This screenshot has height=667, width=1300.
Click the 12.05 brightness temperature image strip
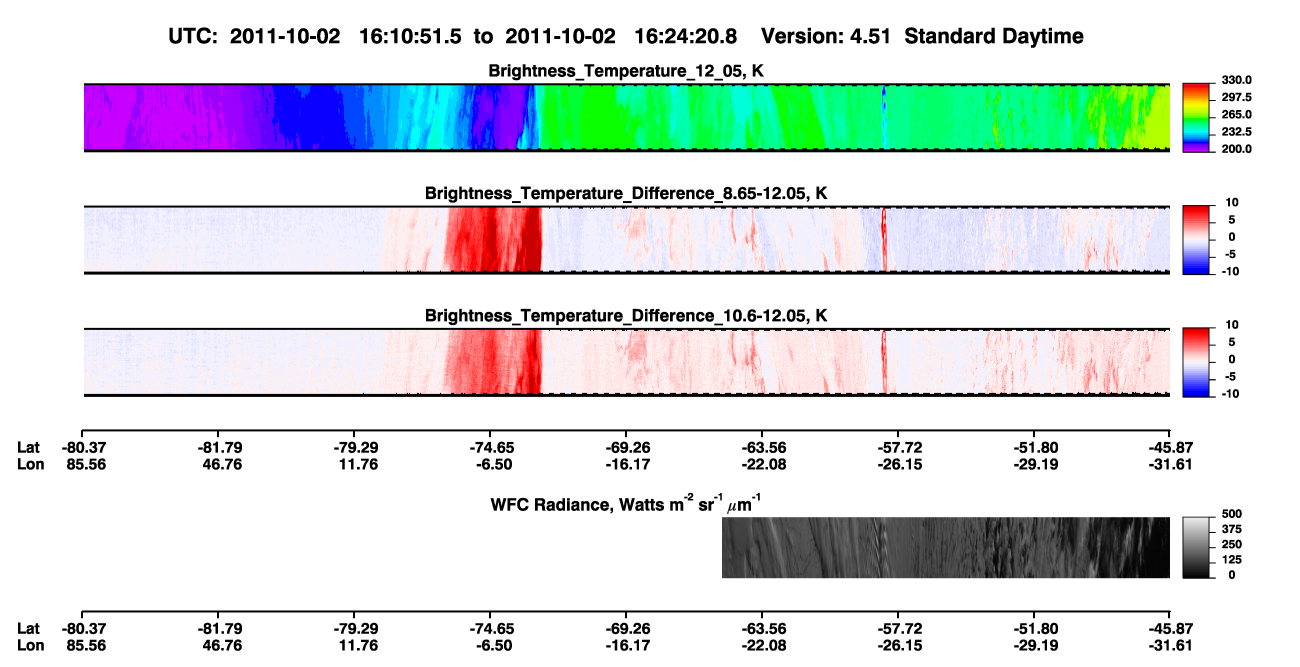click(x=625, y=118)
